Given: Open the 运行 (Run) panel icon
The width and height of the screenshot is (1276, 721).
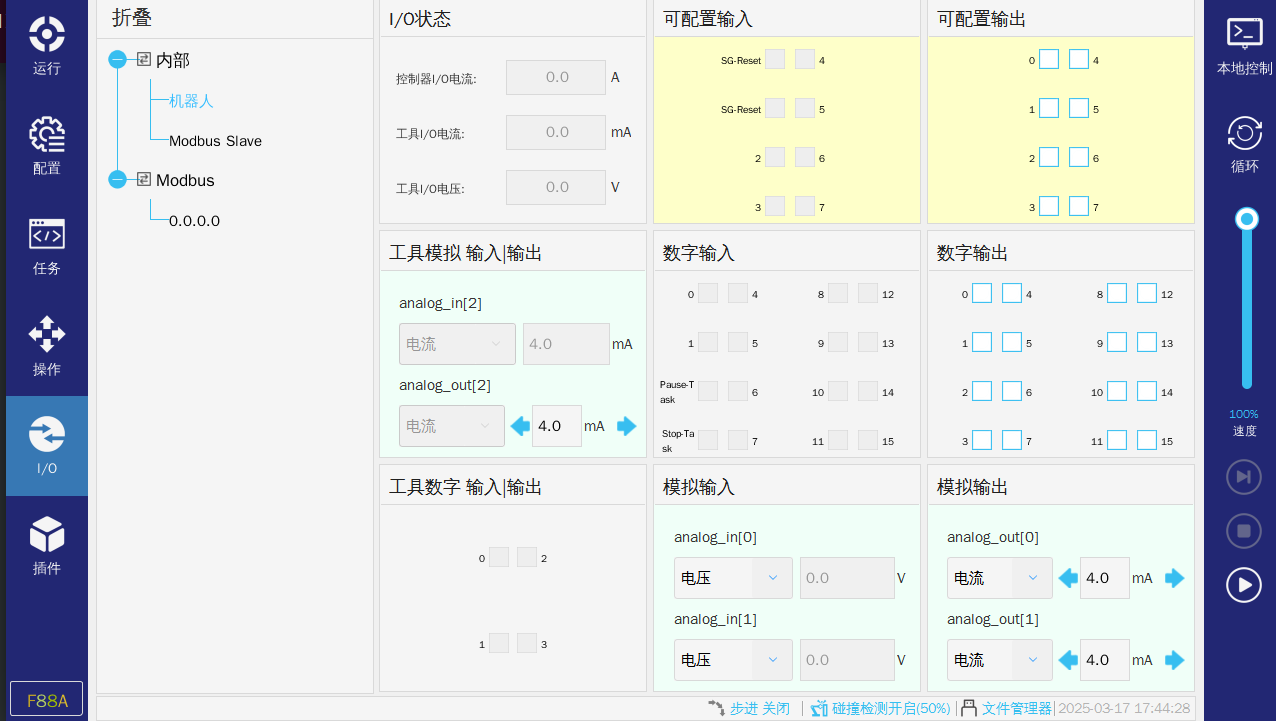Looking at the screenshot, I should (46, 35).
